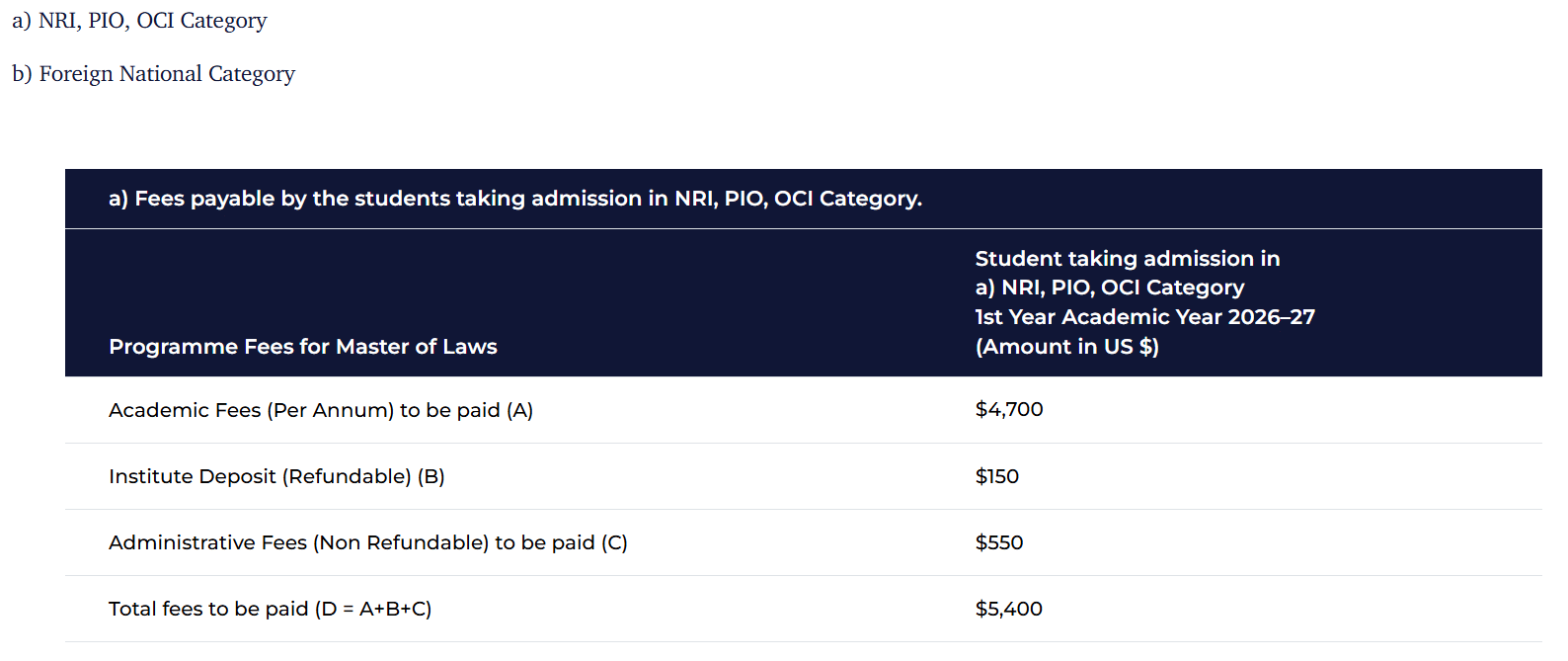Click the $4,700 academic fee amount

(x=1008, y=409)
